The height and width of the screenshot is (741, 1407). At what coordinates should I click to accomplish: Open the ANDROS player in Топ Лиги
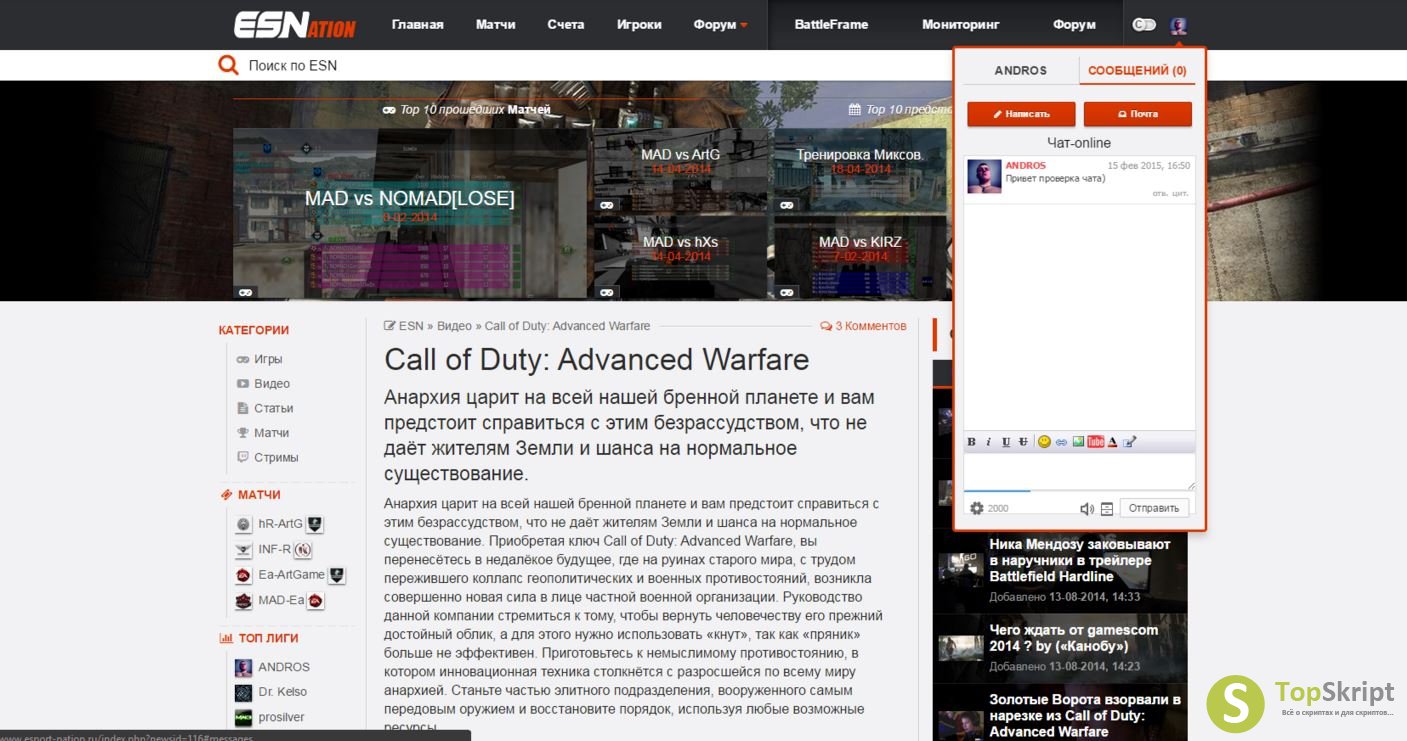(x=284, y=667)
